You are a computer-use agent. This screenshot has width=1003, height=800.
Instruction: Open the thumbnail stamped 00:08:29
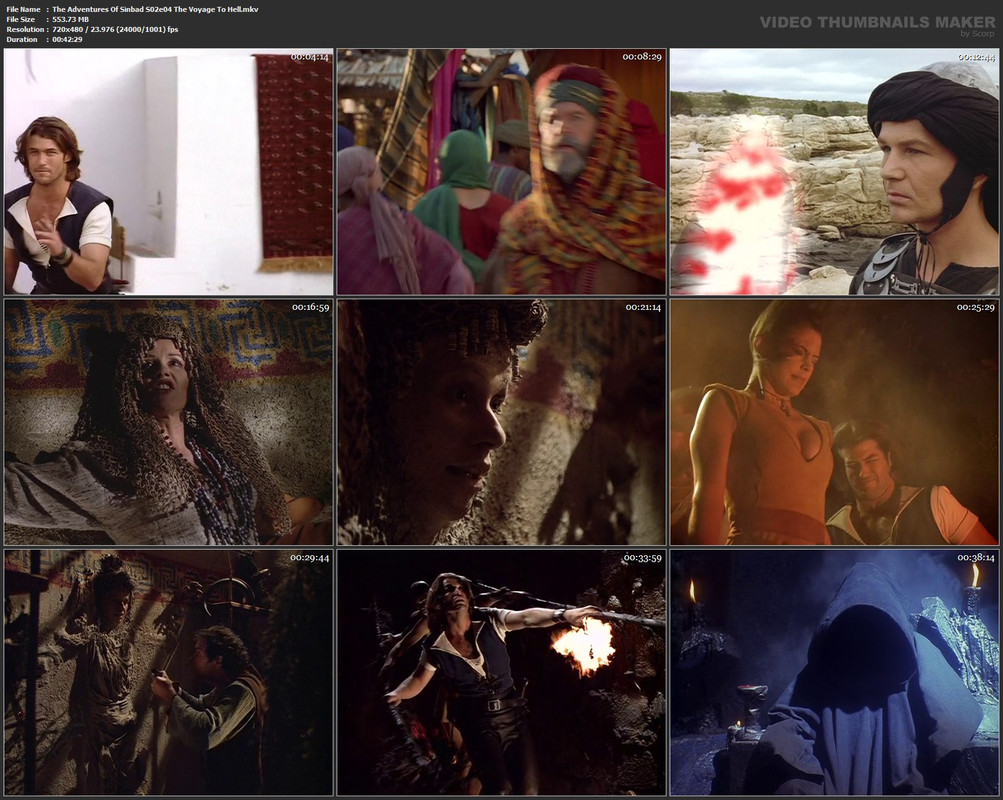click(502, 171)
